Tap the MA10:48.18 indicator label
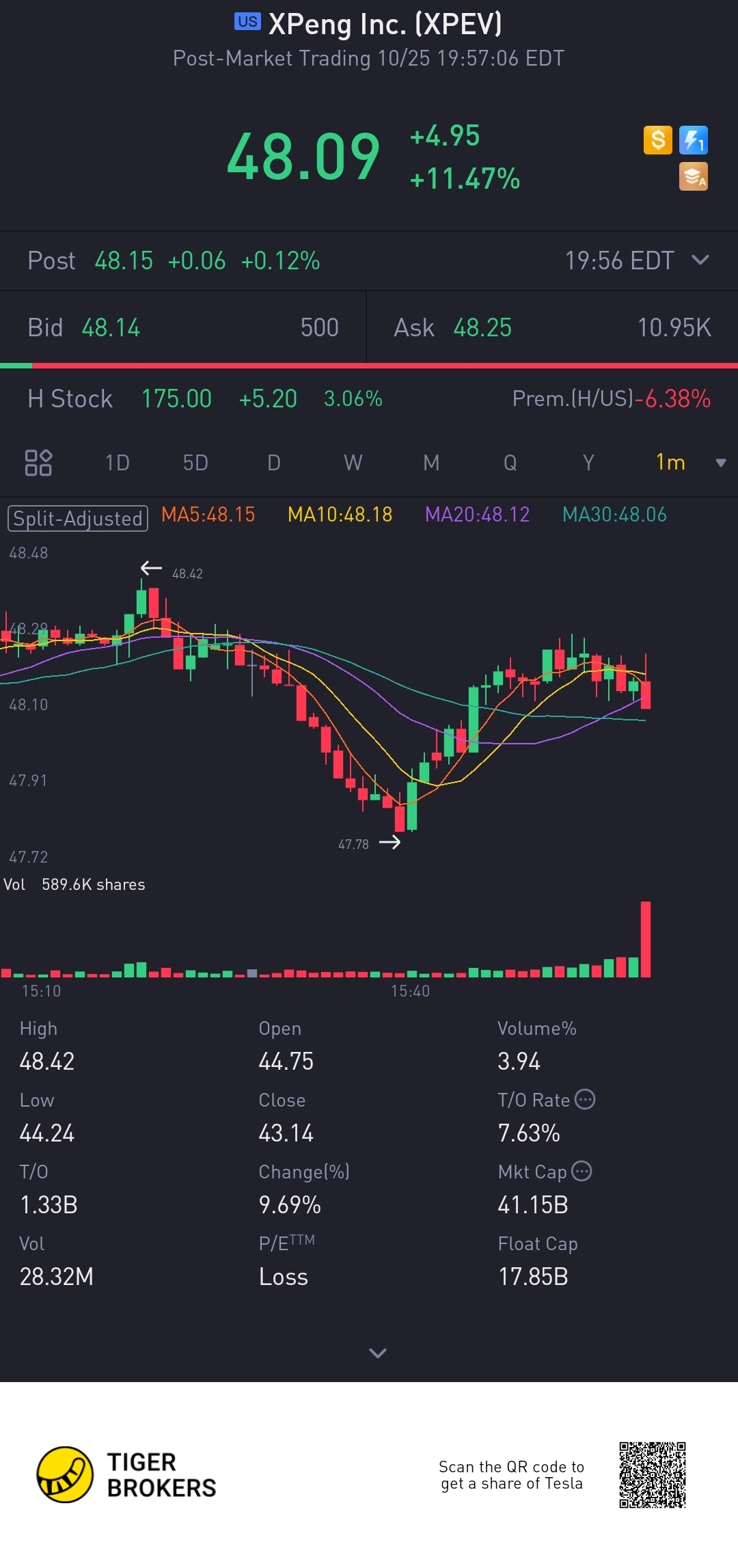738x1568 pixels. click(x=340, y=515)
